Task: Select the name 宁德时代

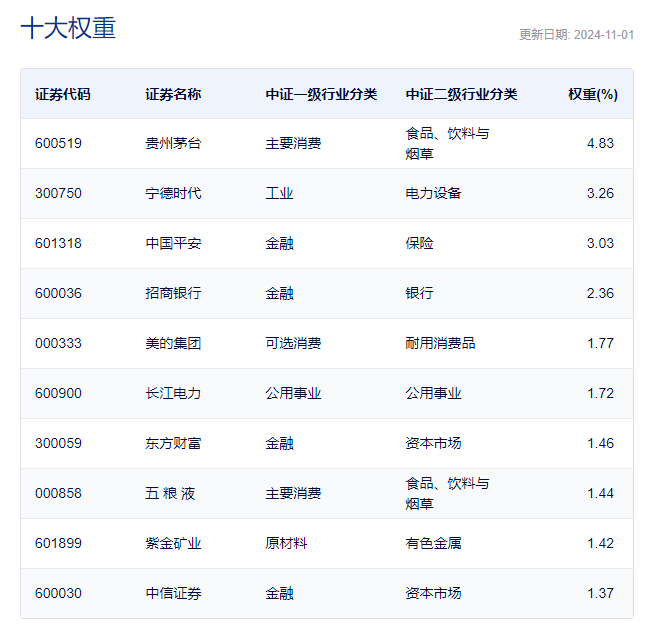Action: pos(173,193)
